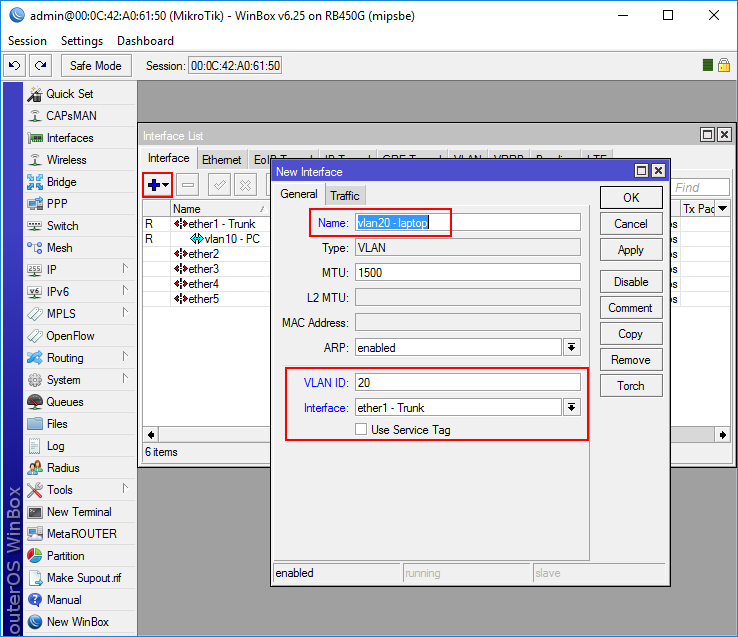738x637 pixels.
Task: Click the Apply button
Action: coord(631,250)
